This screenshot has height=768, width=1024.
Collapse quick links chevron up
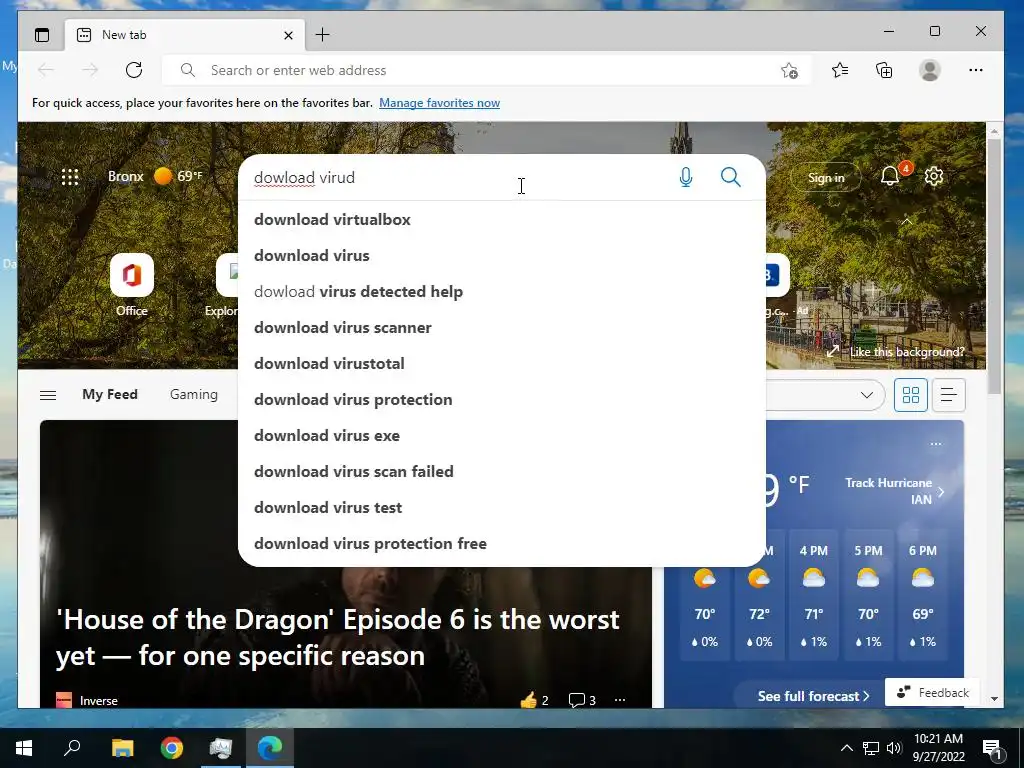coord(906,222)
